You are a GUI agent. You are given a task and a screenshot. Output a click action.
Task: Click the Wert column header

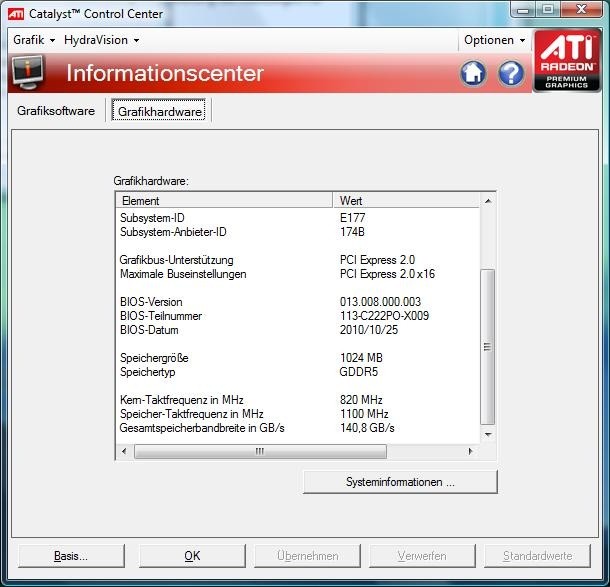pyautogui.click(x=407, y=201)
